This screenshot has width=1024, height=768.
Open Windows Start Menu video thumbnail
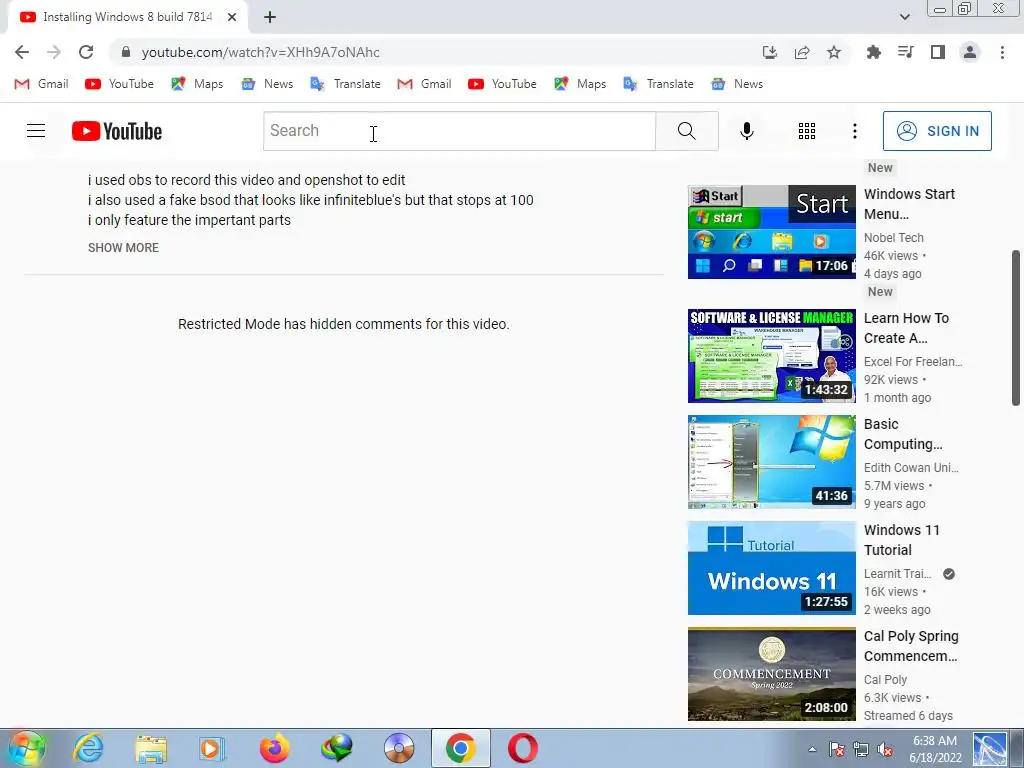coord(771,232)
